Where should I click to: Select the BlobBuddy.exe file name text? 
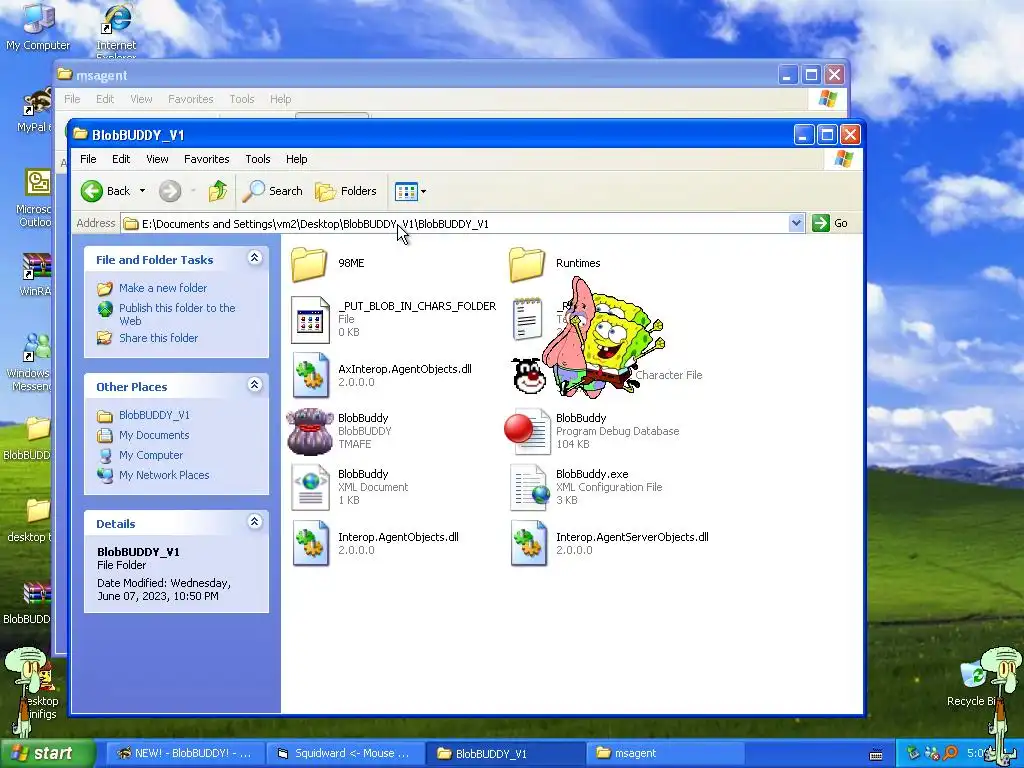[592, 474]
